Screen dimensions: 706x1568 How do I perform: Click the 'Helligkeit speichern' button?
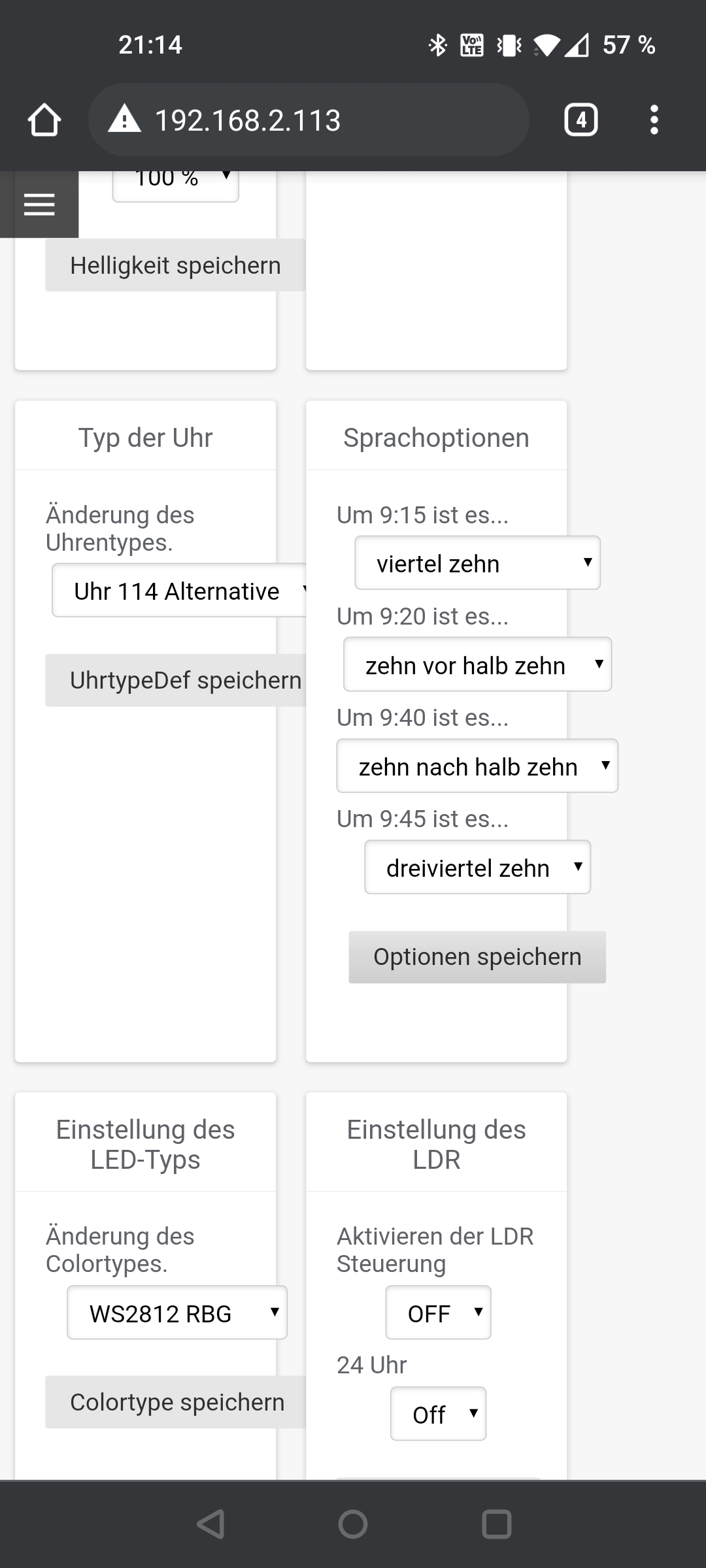point(175,265)
